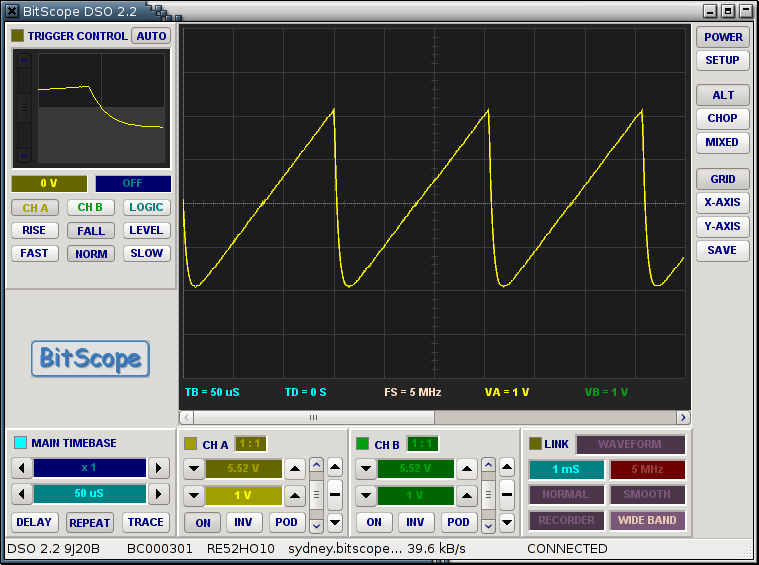Image resolution: width=759 pixels, height=565 pixels.
Task: Select the MIXED display mode
Action: (x=722, y=142)
